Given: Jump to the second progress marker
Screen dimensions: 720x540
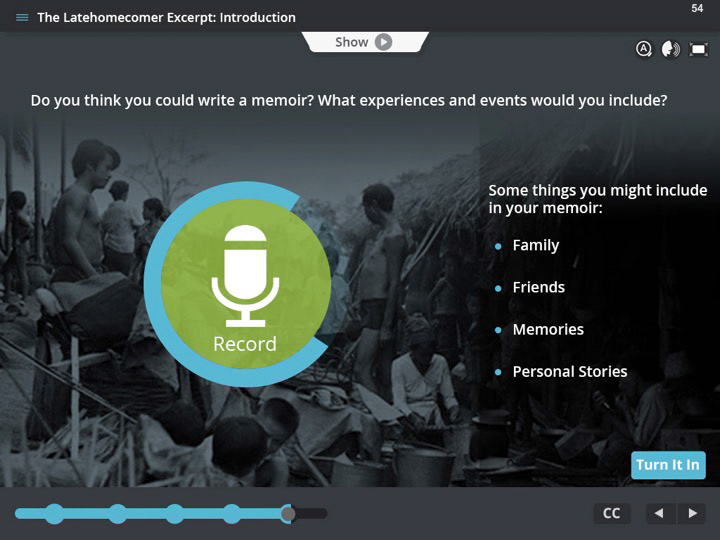Looking at the screenshot, I should tap(118, 513).
